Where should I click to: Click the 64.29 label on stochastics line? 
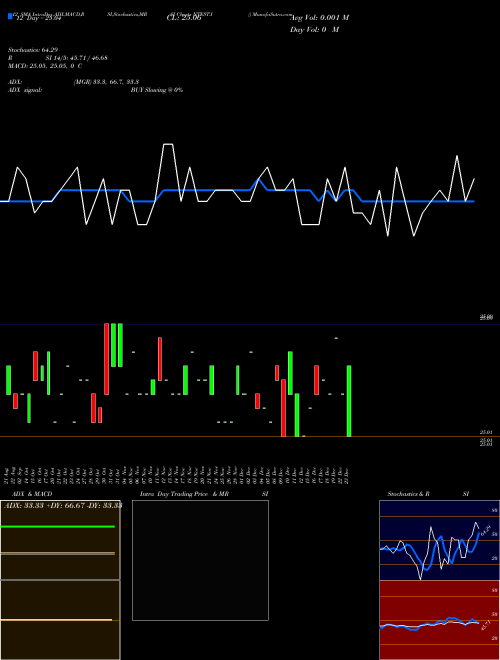coord(486,531)
